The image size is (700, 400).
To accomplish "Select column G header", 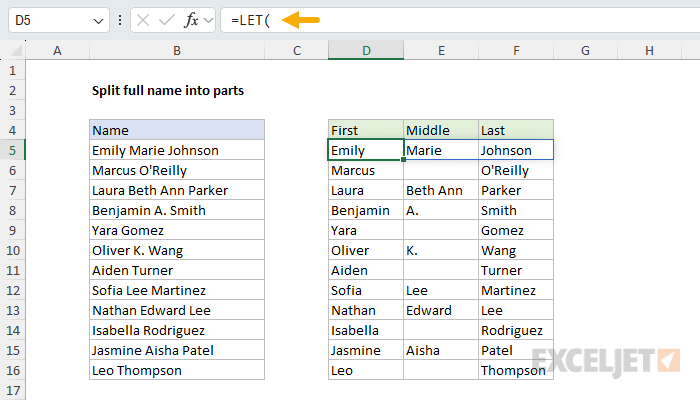I will point(585,50).
